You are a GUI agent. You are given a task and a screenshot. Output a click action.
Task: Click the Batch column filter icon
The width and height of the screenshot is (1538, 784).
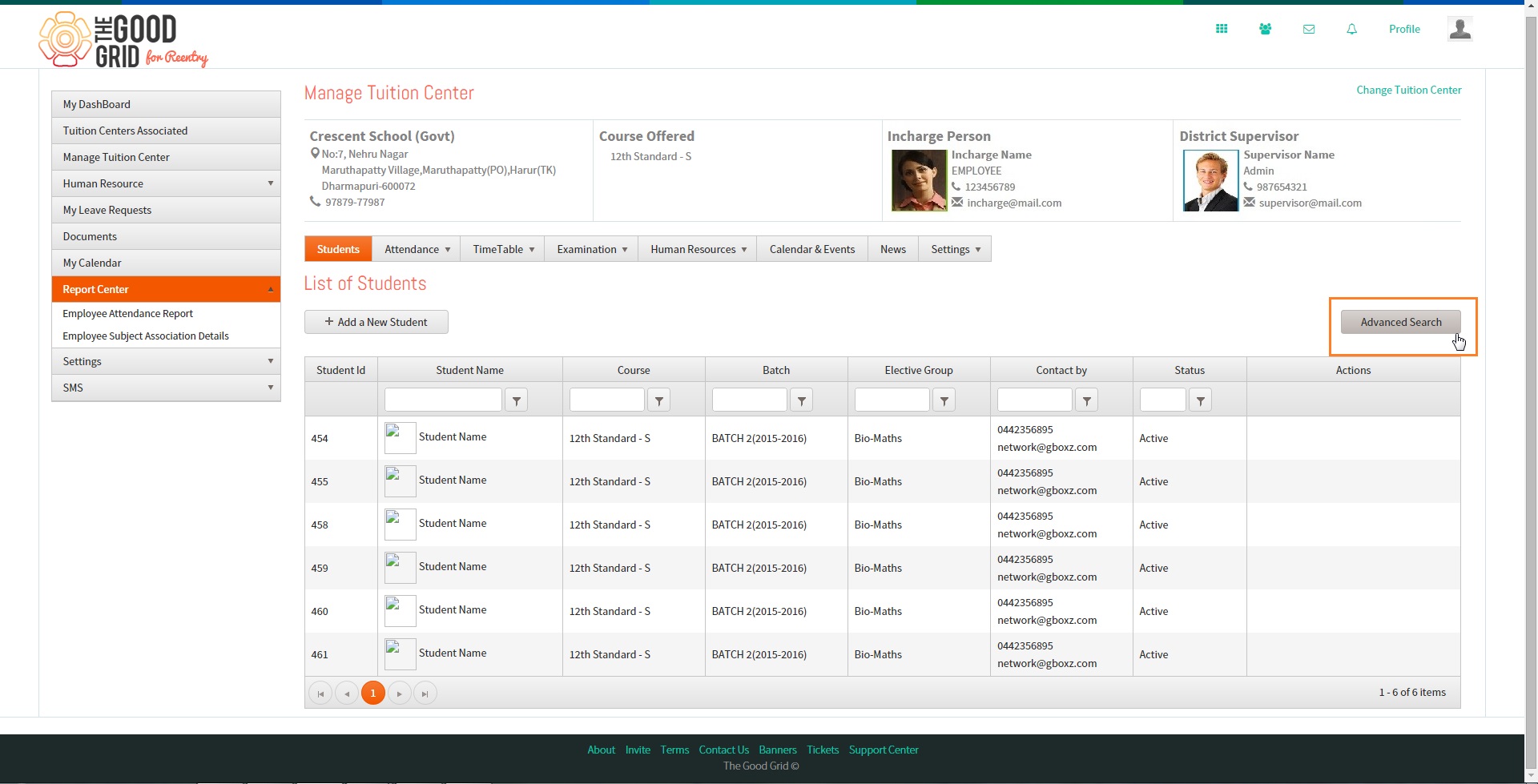802,400
